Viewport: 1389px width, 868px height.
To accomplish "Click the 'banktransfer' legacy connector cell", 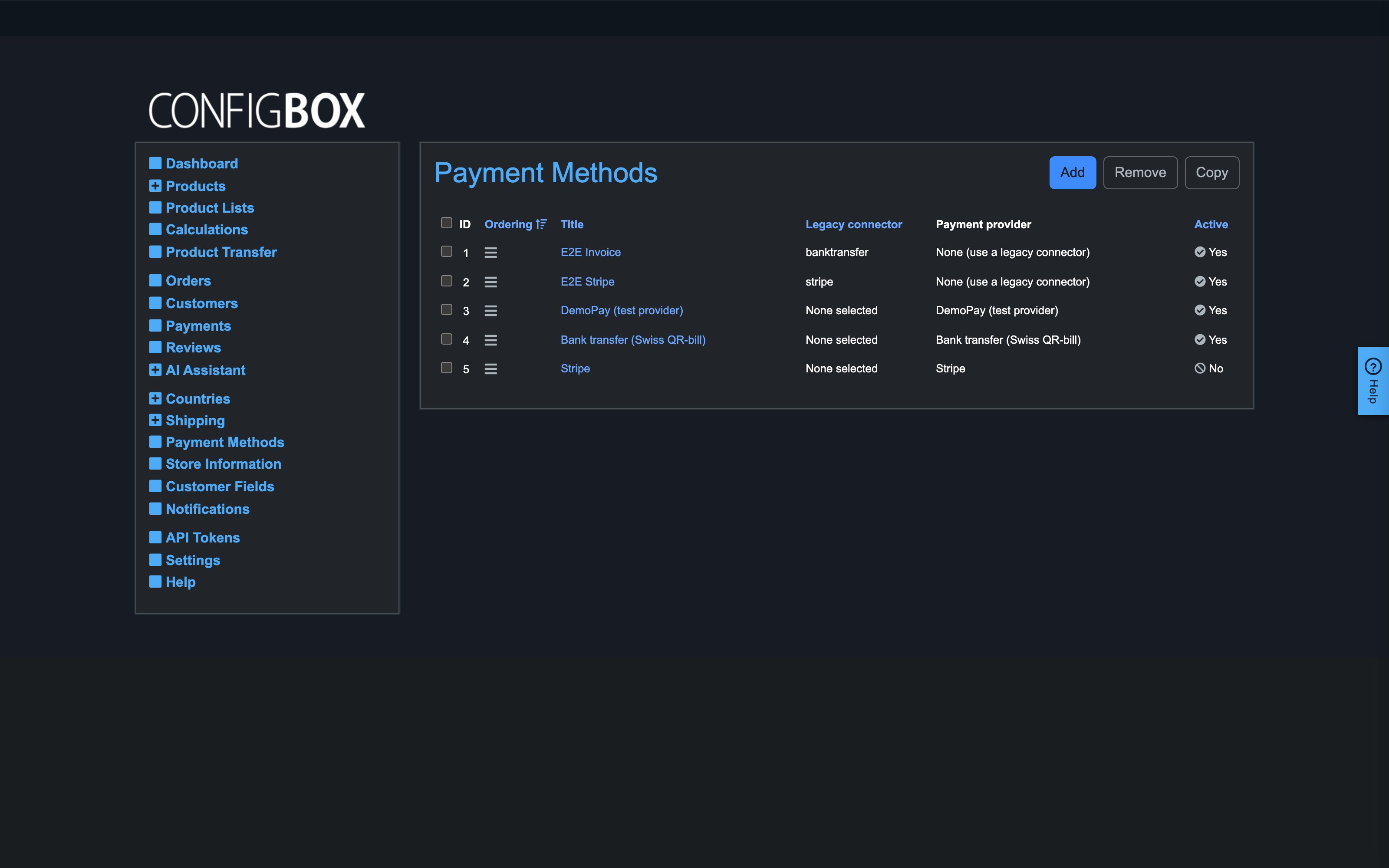I will (837, 252).
